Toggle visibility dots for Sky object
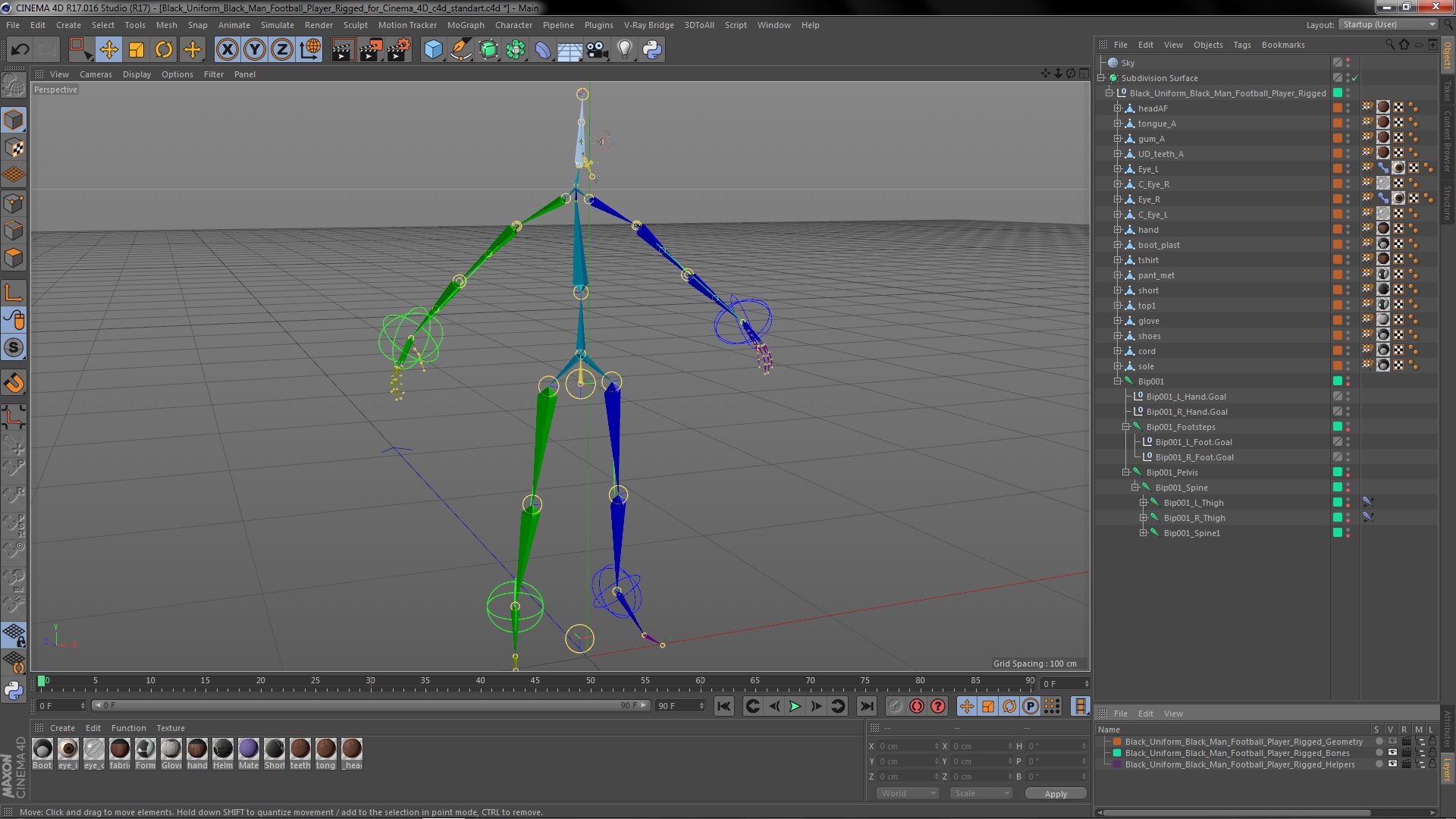Image resolution: width=1456 pixels, height=819 pixels. (x=1348, y=63)
